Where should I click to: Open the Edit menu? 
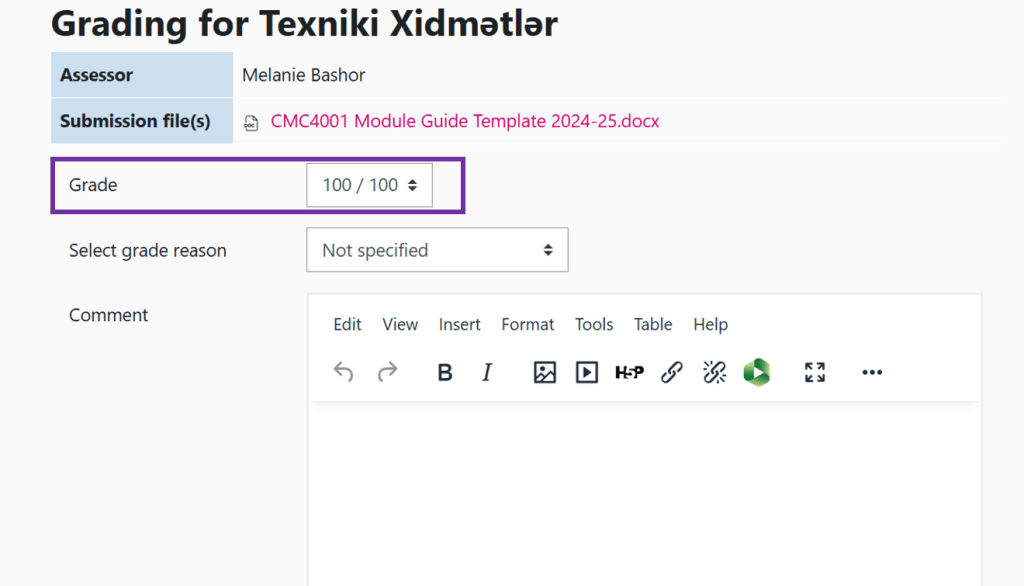point(347,324)
